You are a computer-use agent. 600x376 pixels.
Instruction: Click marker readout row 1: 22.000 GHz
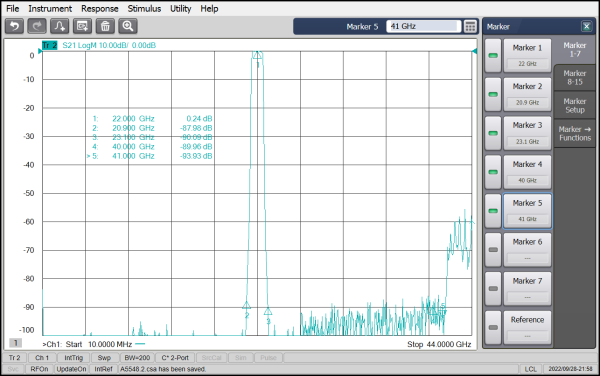tap(152, 119)
